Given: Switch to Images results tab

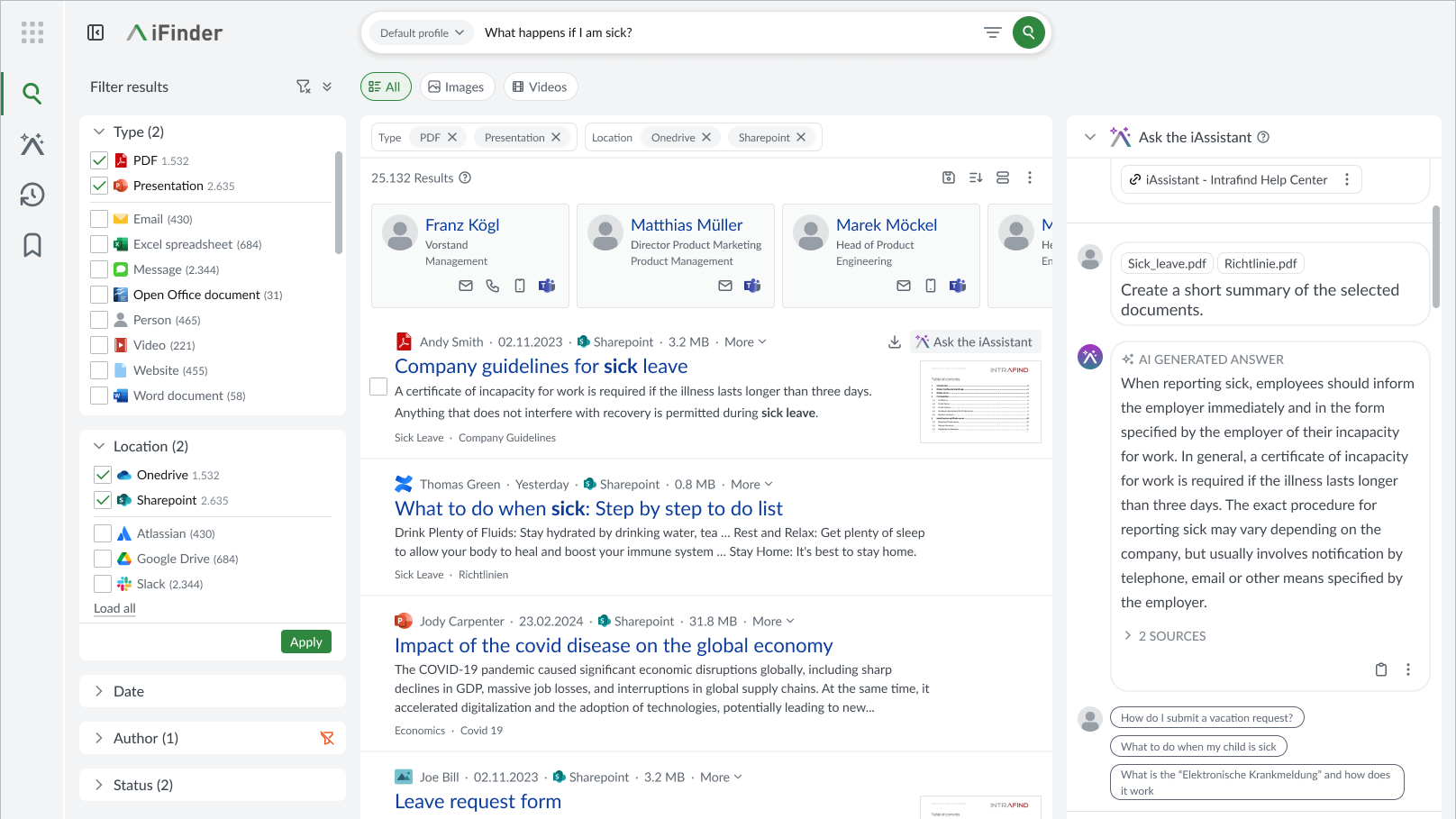Looking at the screenshot, I should pos(457,86).
